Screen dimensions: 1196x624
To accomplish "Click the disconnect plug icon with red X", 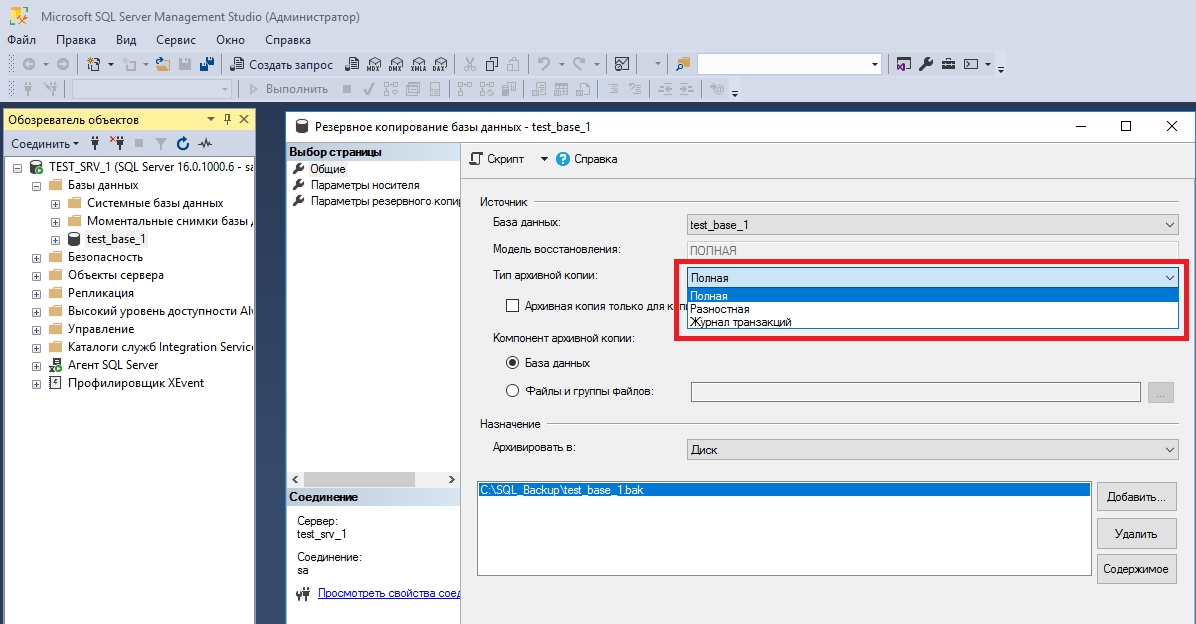I will (116, 144).
